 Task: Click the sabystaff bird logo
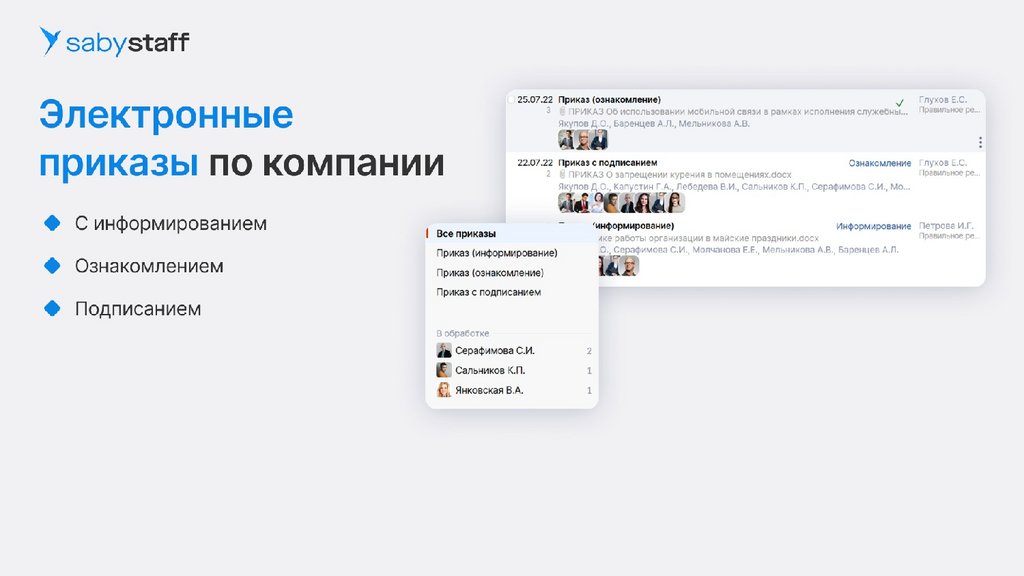click(50, 40)
